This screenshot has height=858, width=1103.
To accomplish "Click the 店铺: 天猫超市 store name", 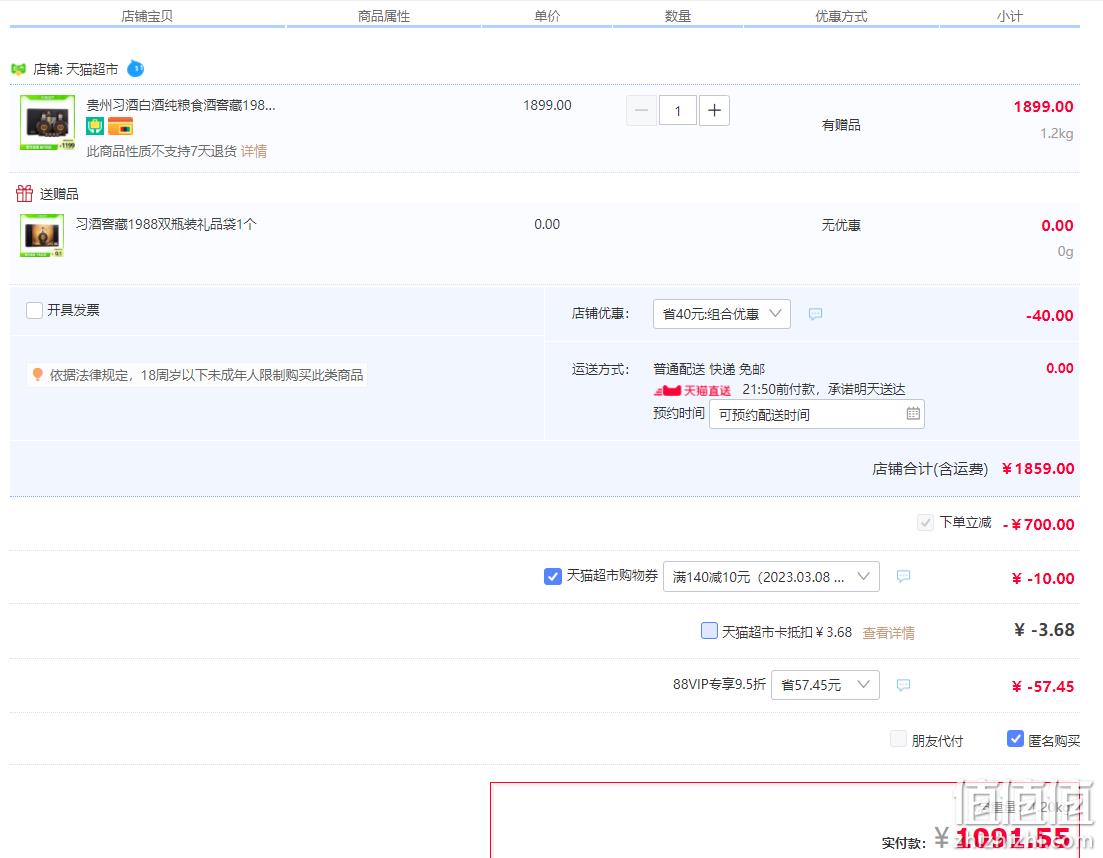I will click(x=76, y=69).
